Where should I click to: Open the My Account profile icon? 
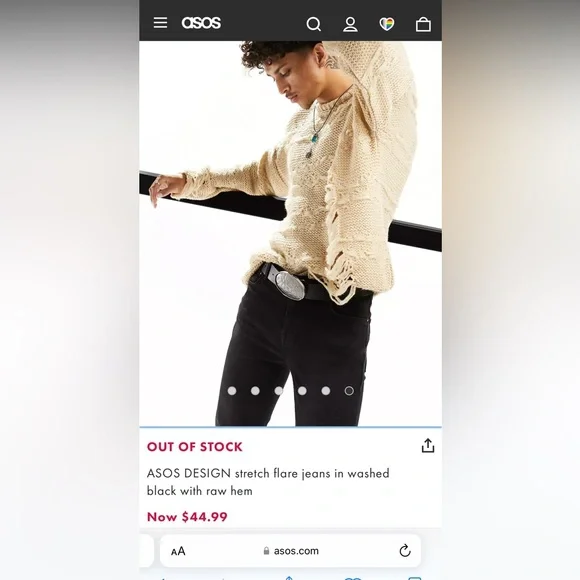(x=350, y=24)
